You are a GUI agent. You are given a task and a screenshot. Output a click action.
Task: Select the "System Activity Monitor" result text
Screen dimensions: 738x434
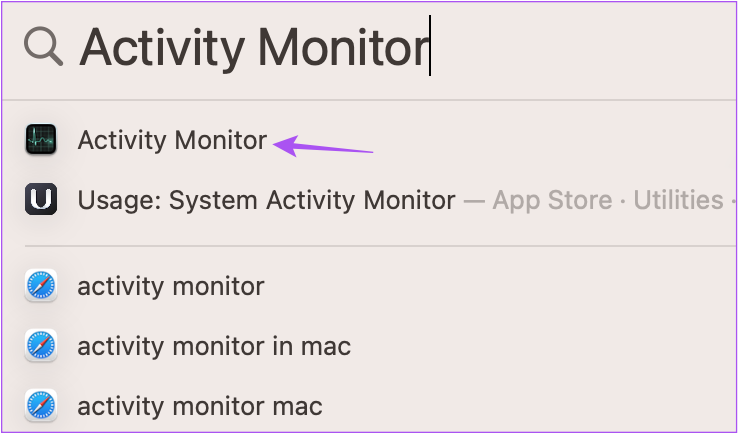point(313,200)
